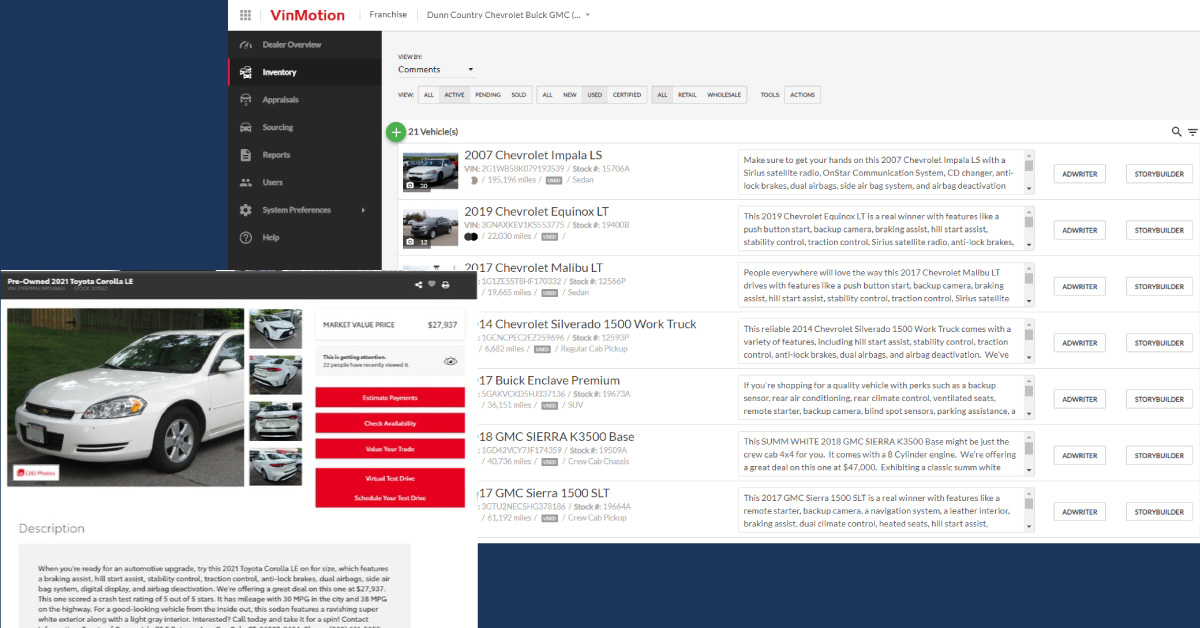The height and width of the screenshot is (628, 1200).
Task: Click ADWRITER for the 2007 Chevrolet Impala
Action: [1080, 174]
